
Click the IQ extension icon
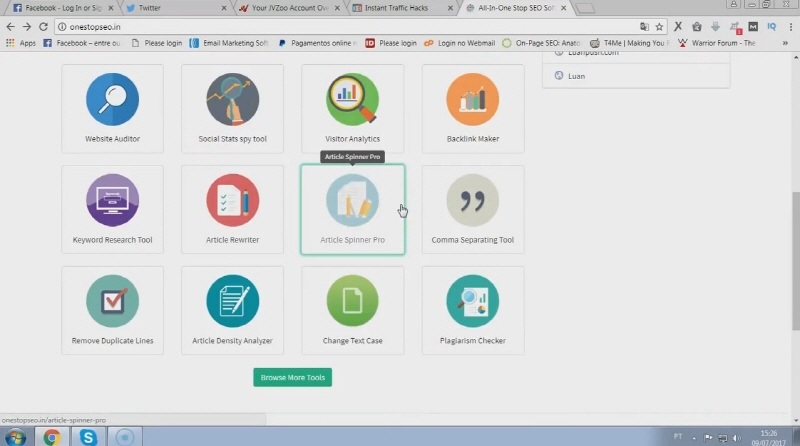(771, 27)
